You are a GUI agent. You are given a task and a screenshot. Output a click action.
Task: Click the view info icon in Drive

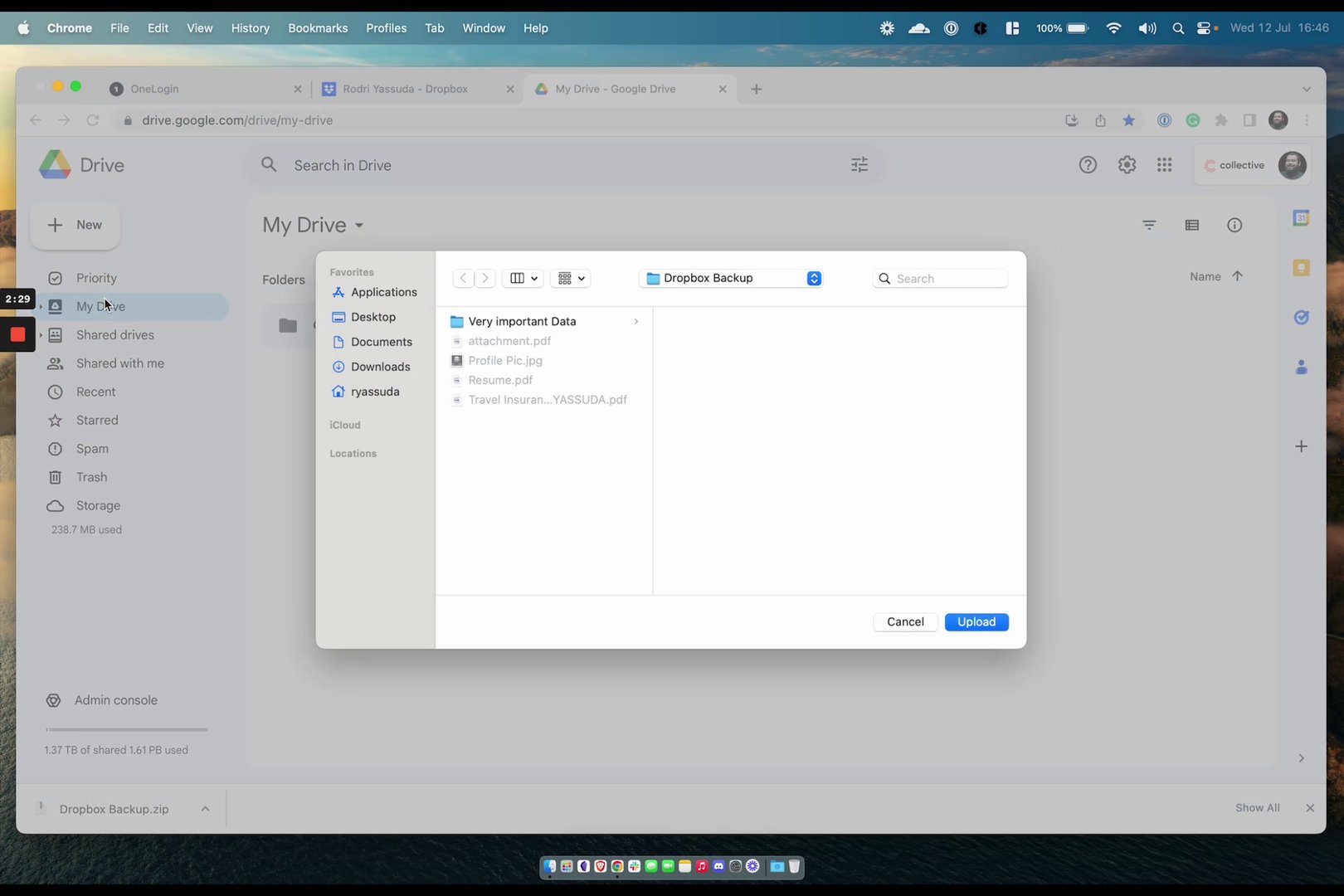click(x=1234, y=225)
